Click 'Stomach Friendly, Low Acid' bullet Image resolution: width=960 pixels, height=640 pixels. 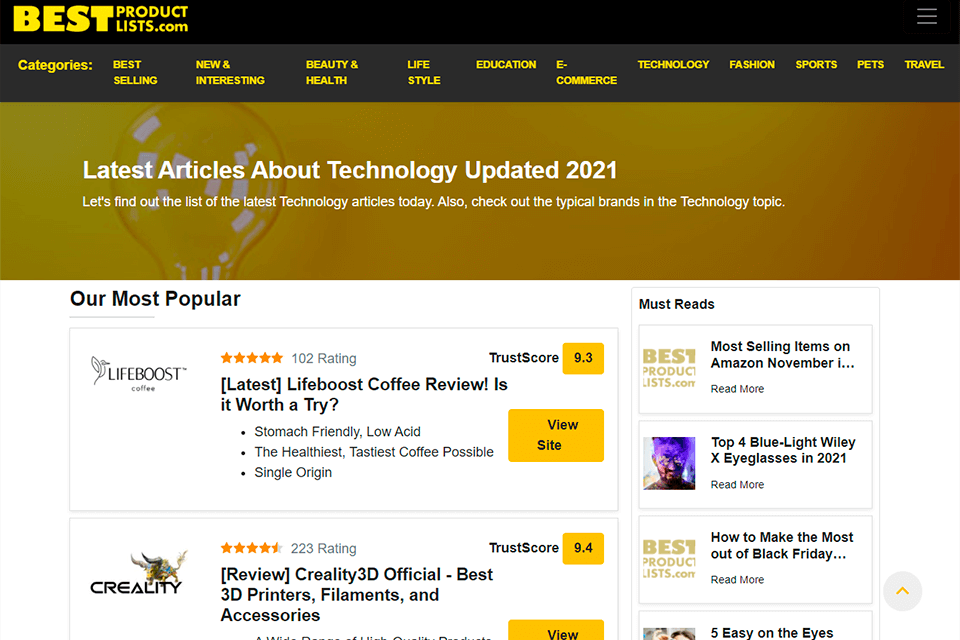(337, 432)
